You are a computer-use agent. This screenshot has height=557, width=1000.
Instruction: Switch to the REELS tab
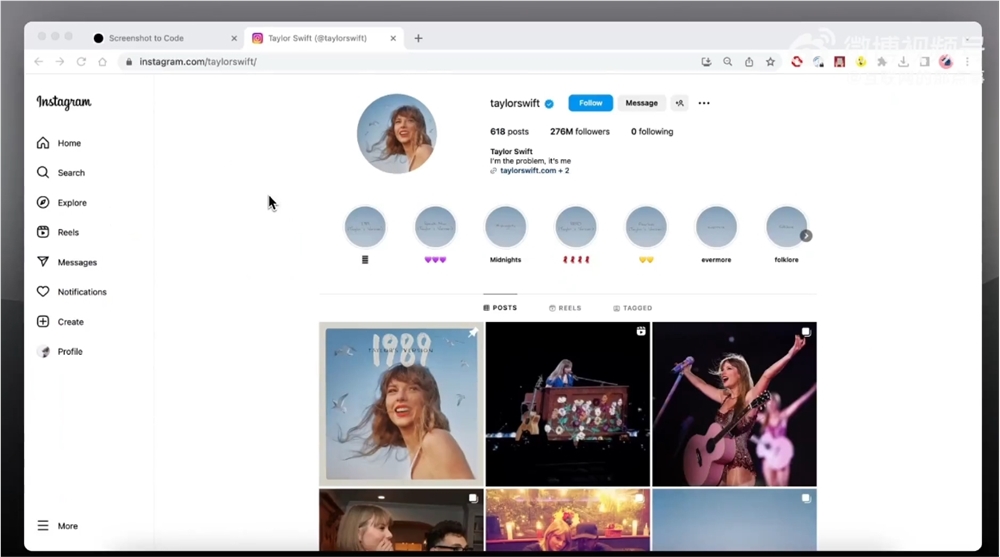pos(565,308)
